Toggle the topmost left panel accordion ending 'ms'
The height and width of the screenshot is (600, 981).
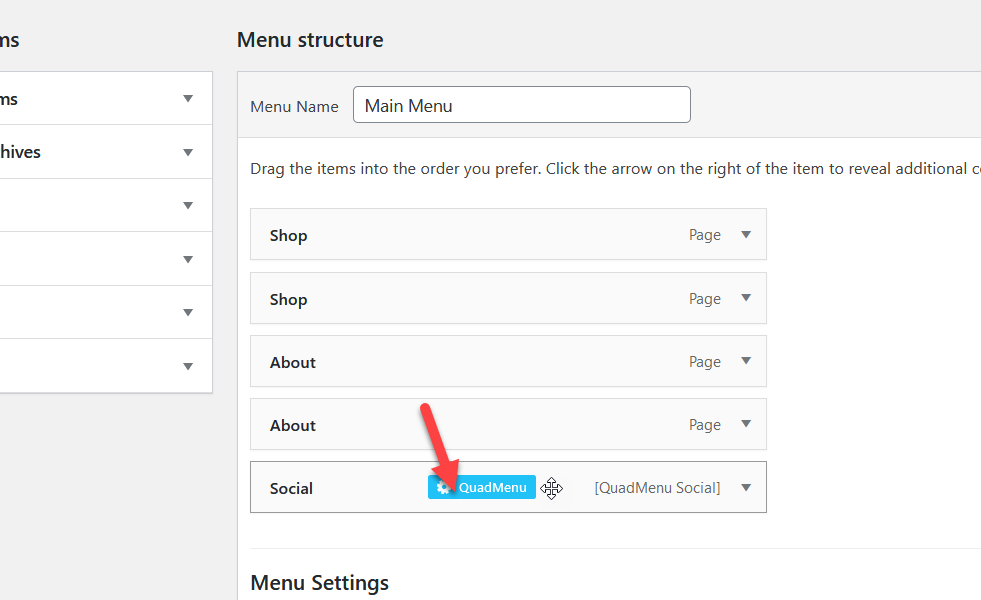pos(188,98)
